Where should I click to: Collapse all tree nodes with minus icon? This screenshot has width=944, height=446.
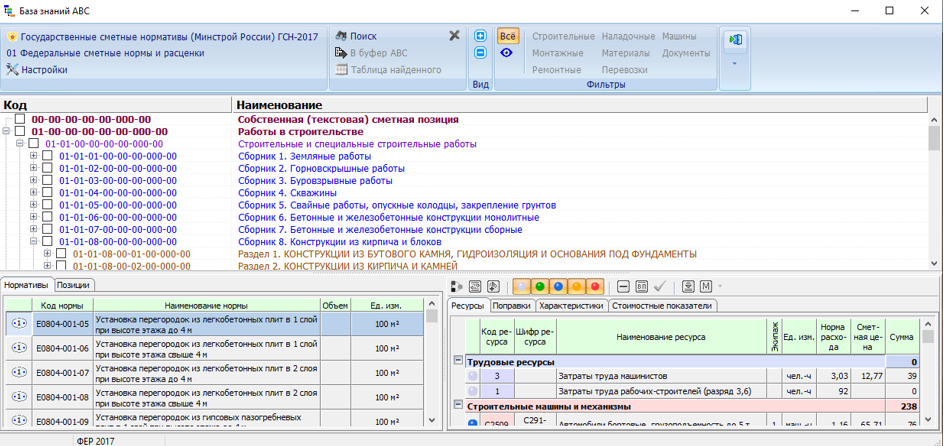click(x=480, y=53)
